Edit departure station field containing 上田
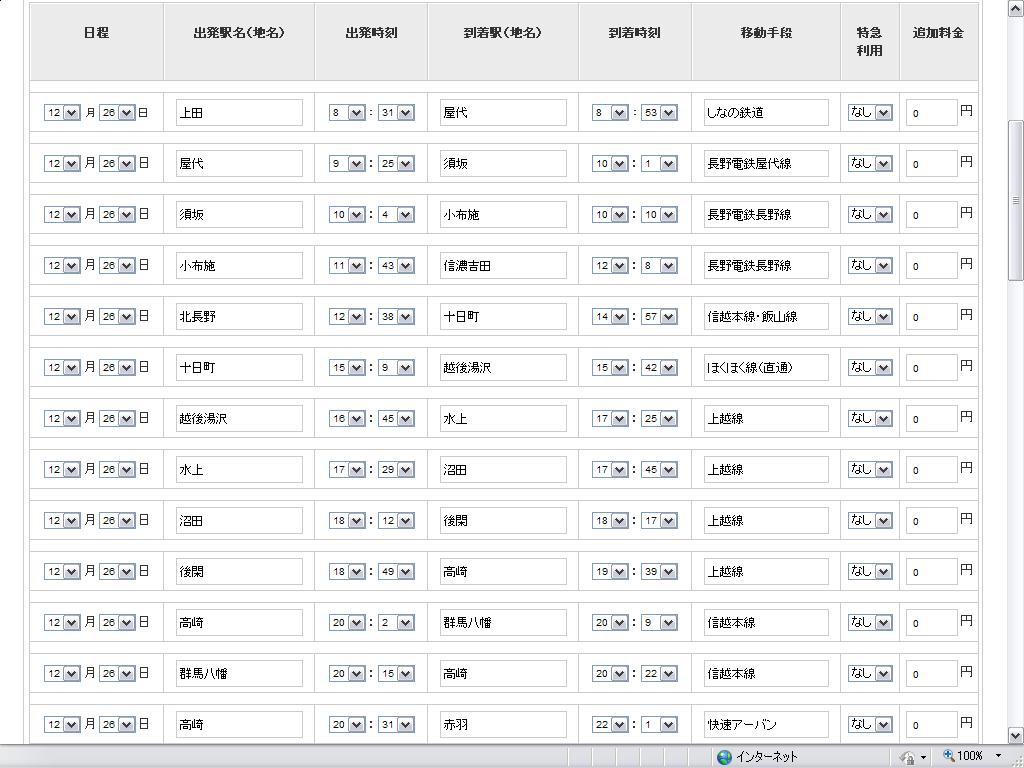This screenshot has height=768, width=1024. pyautogui.click(x=239, y=112)
